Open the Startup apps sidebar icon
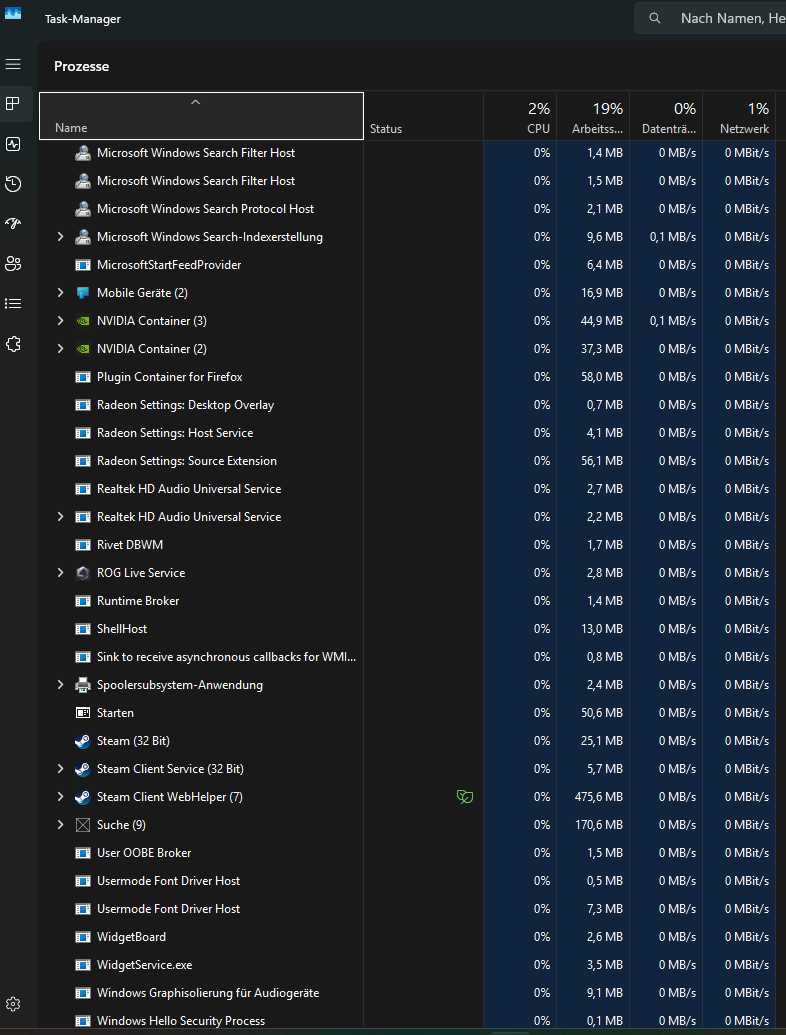The height and width of the screenshot is (1035, 786). [13, 224]
